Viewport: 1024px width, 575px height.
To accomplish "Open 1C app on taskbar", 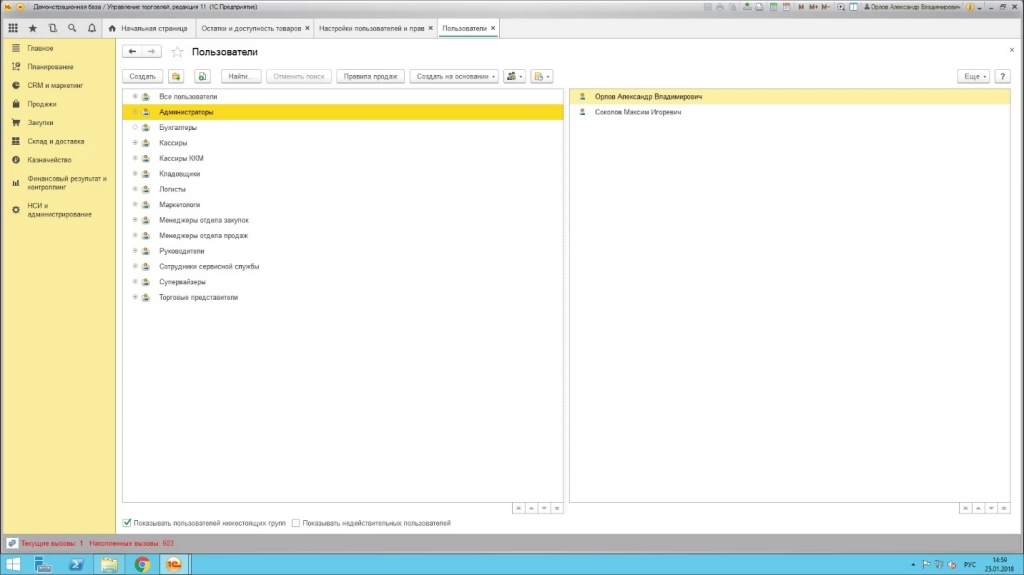I will click(x=174, y=564).
